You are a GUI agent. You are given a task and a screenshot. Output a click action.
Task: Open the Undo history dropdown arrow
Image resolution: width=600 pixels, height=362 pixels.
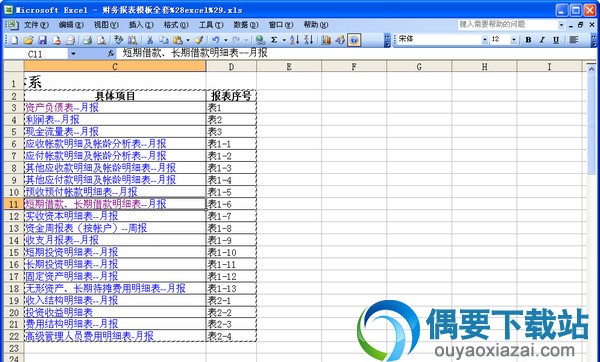coord(226,40)
